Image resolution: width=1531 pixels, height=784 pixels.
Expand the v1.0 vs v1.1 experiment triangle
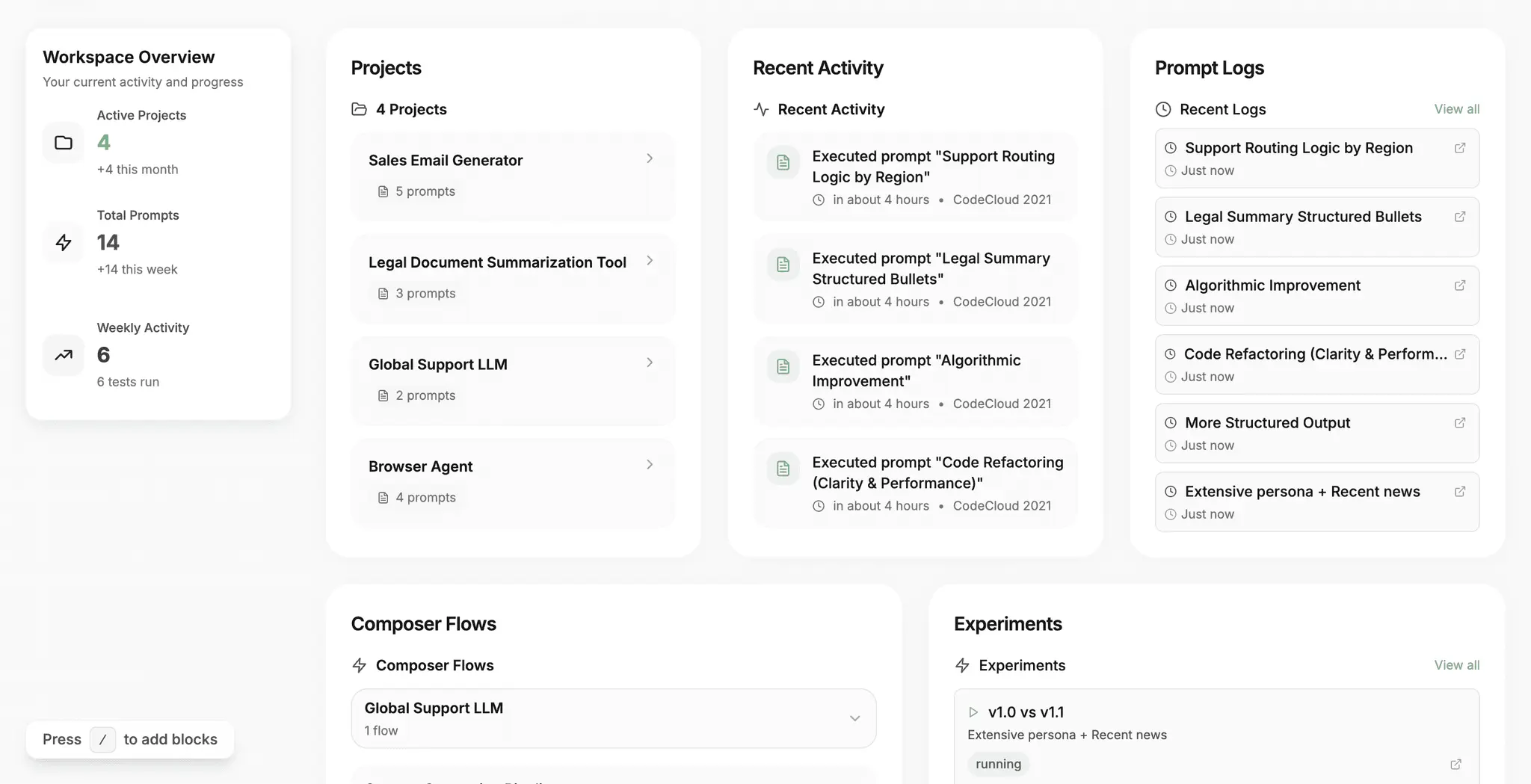pos(973,712)
